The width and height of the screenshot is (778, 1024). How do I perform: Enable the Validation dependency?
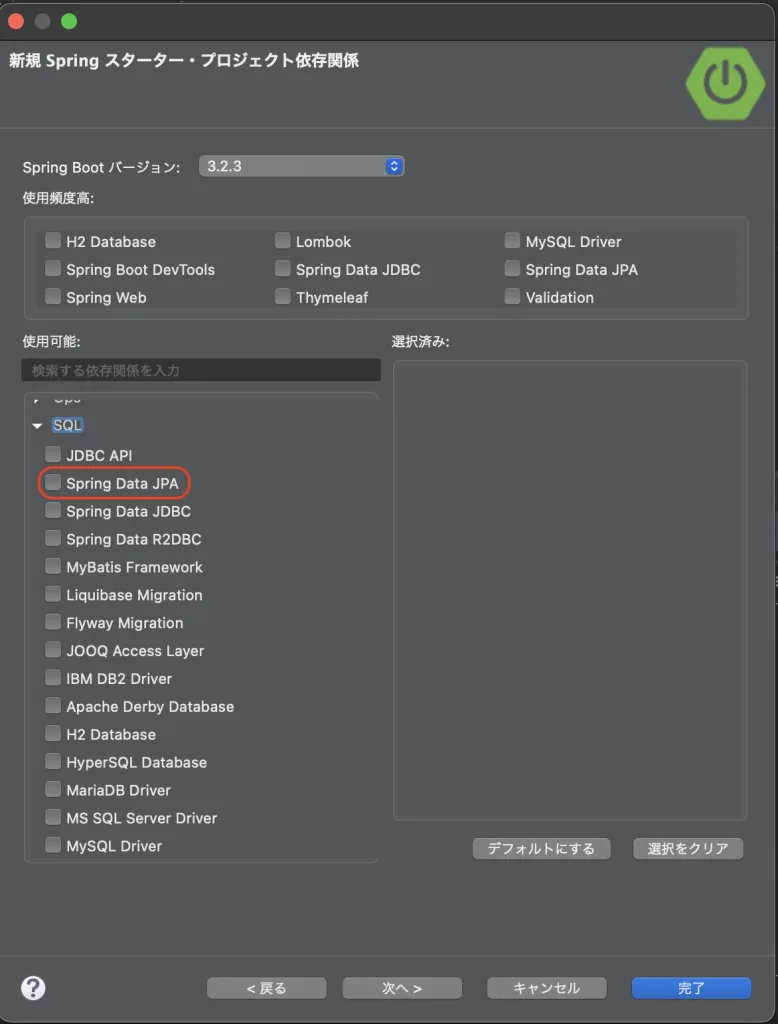[x=513, y=297]
